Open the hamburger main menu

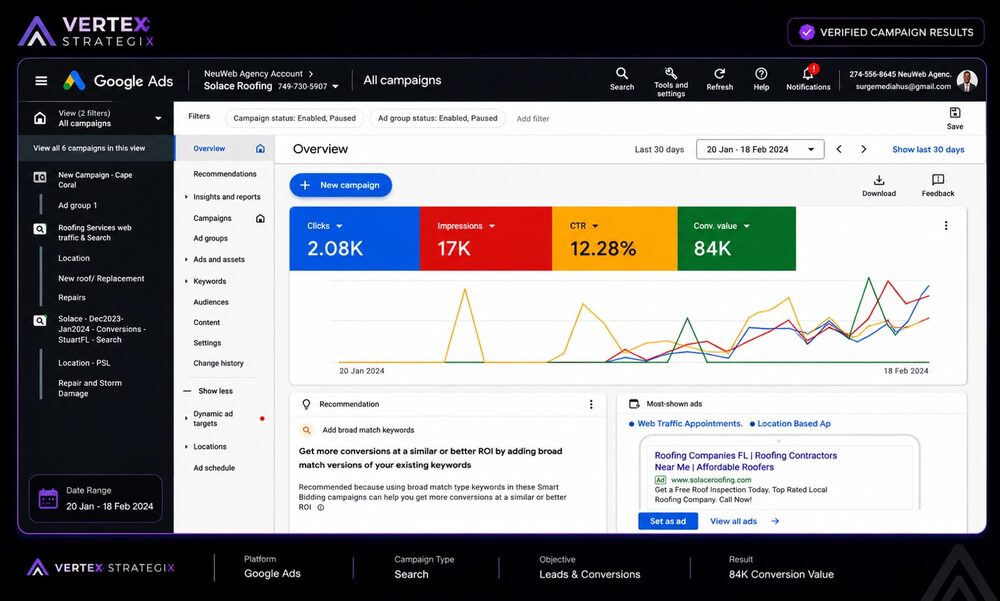point(41,80)
